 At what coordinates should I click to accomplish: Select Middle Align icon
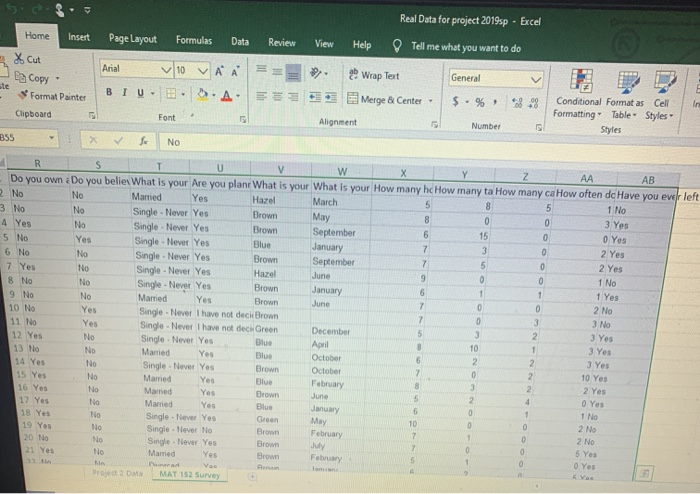[277, 71]
